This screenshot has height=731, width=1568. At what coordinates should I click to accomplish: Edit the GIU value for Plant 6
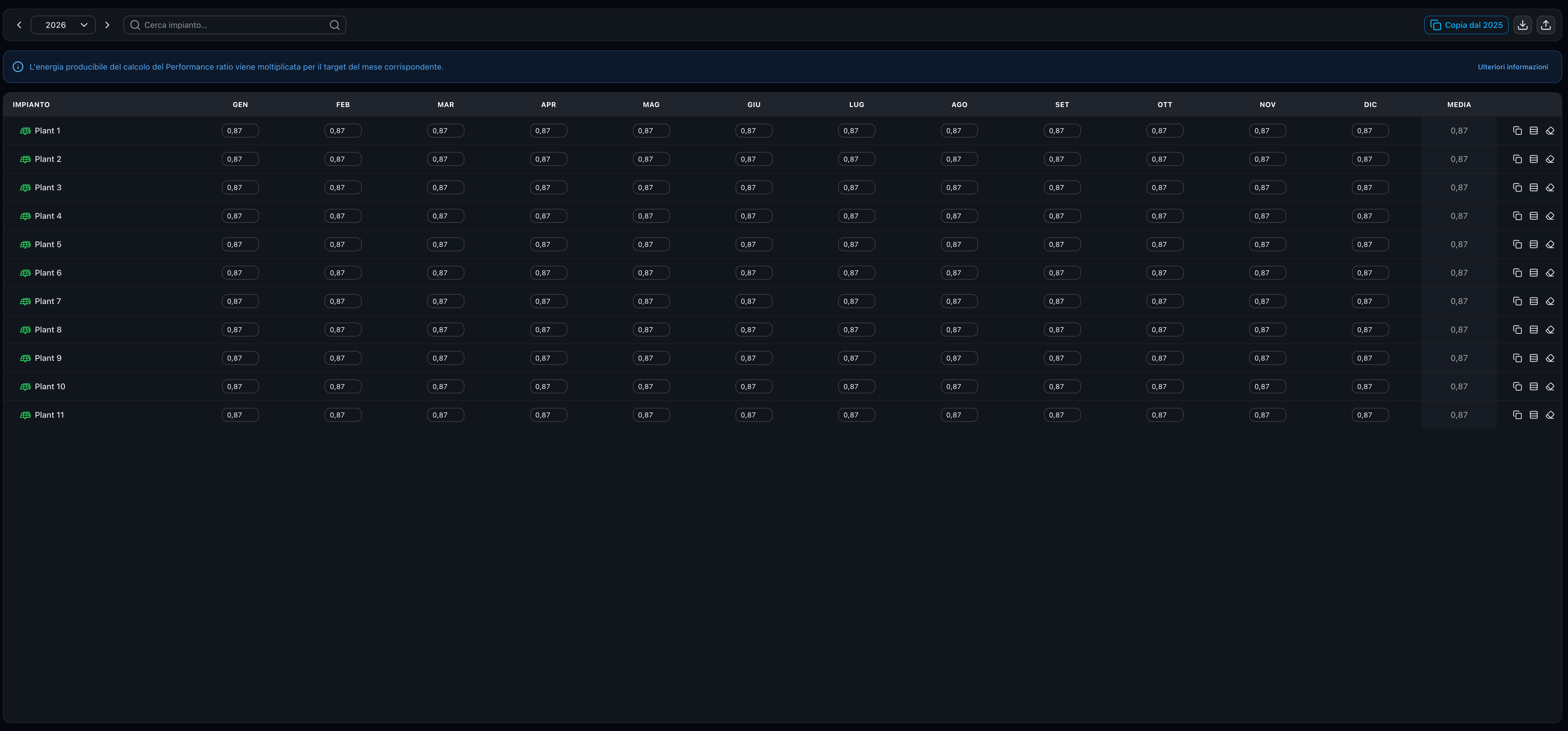coord(754,273)
